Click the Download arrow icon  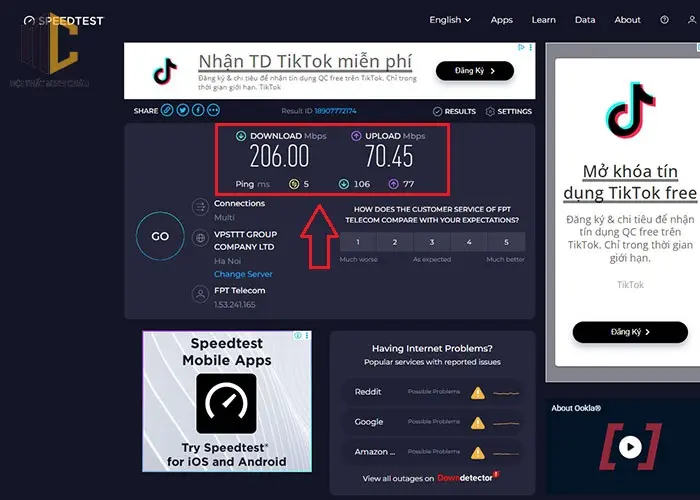click(x=241, y=136)
